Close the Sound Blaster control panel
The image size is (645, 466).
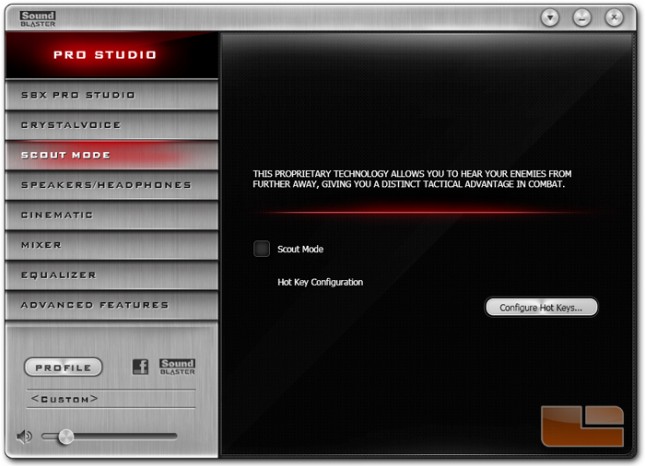coord(614,18)
